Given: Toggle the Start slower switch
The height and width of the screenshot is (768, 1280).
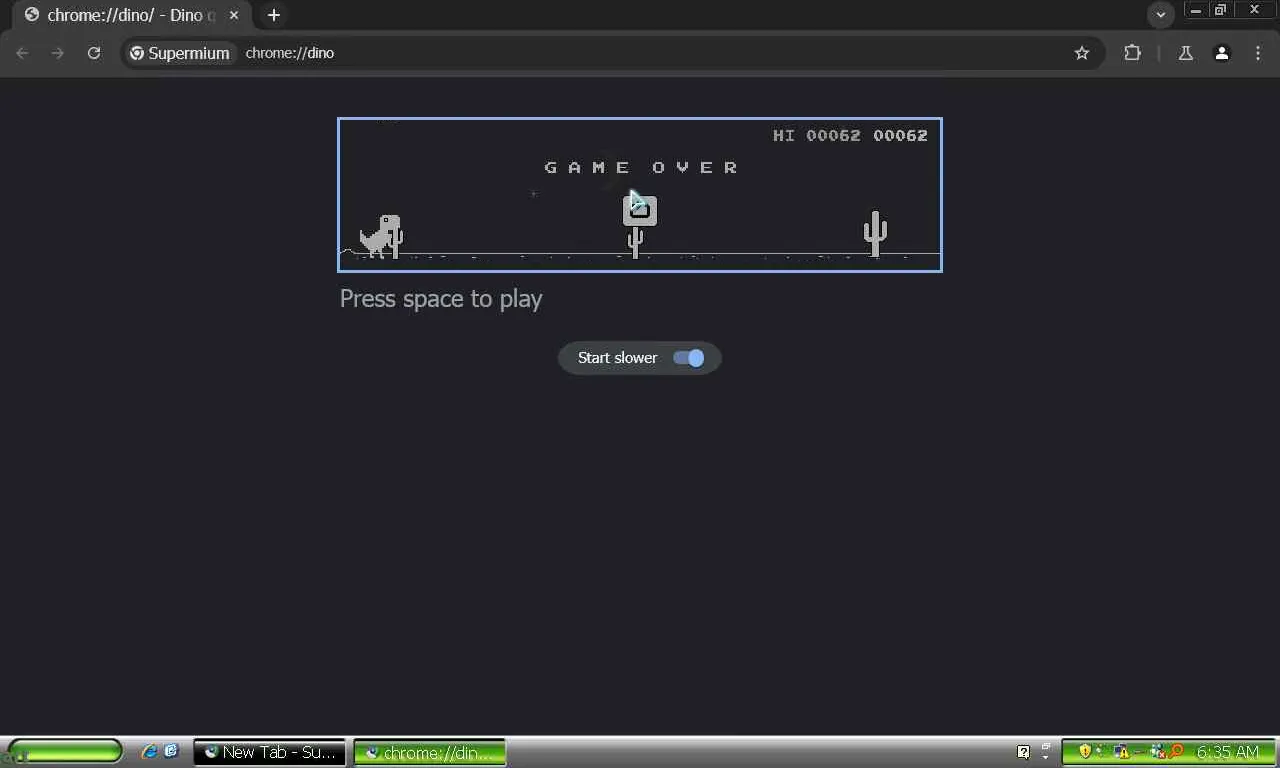Looking at the screenshot, I should [689, 358].
